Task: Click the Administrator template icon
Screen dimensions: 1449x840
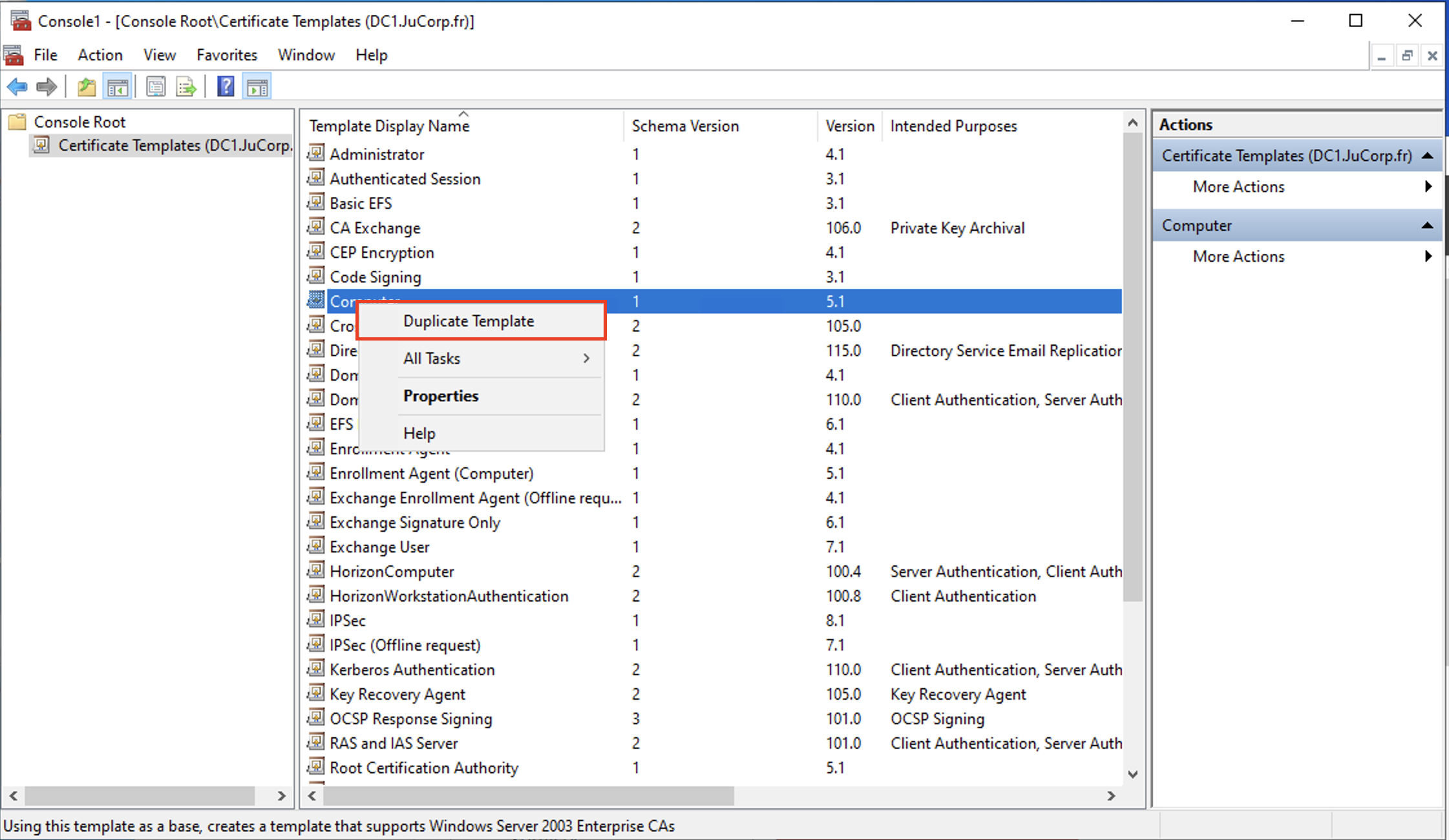Action: (315, 153)
